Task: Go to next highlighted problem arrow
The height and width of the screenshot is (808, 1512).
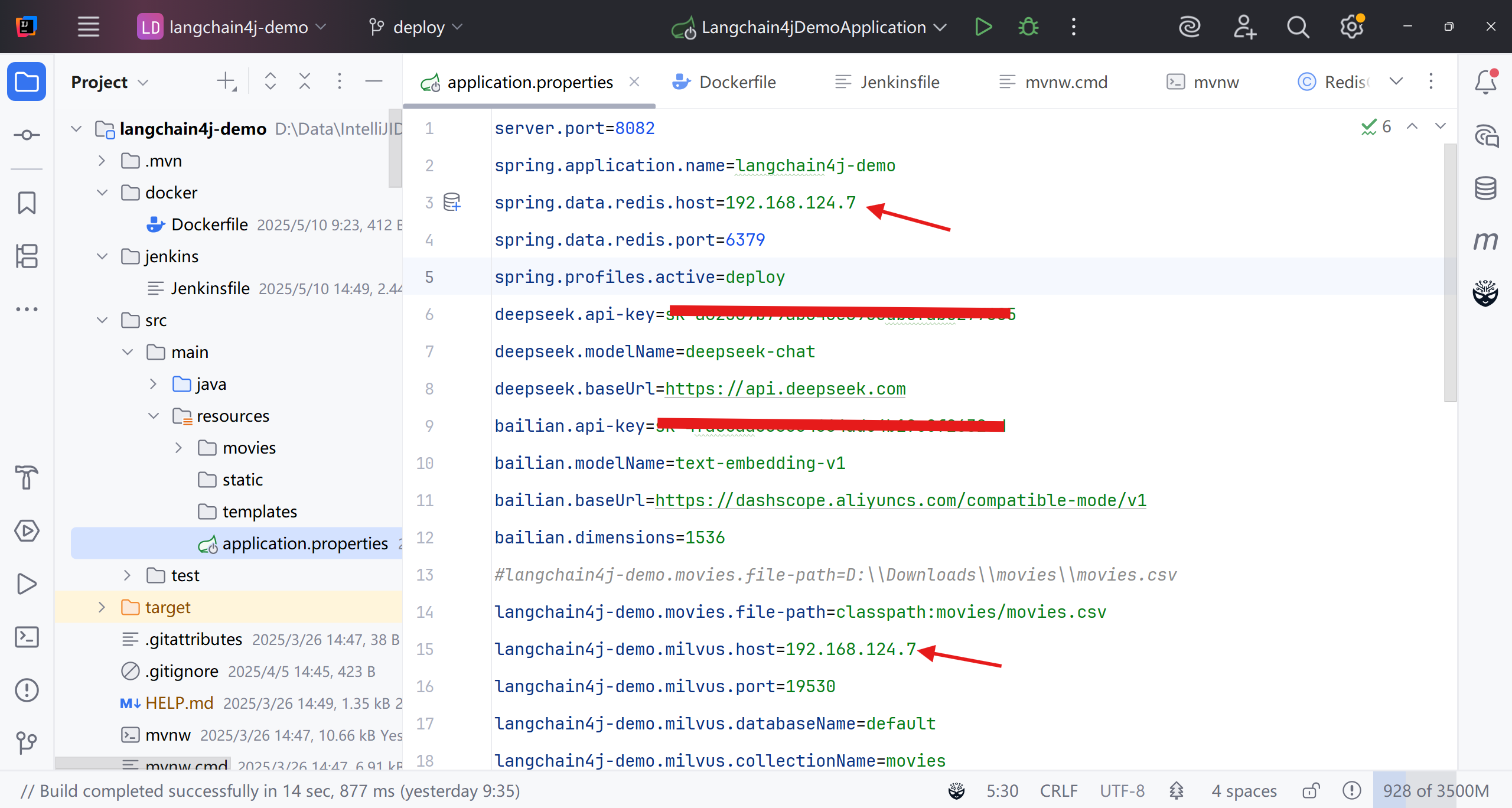Action: (x=1441, y=126)
